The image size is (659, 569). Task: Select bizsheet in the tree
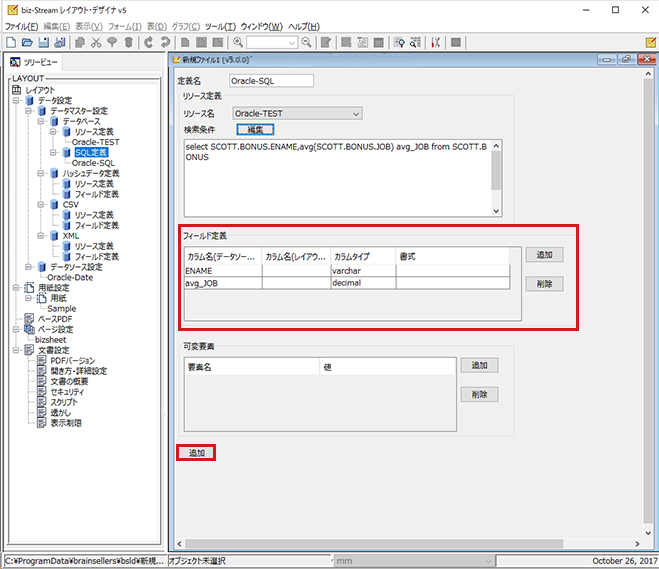coord(50,340)
